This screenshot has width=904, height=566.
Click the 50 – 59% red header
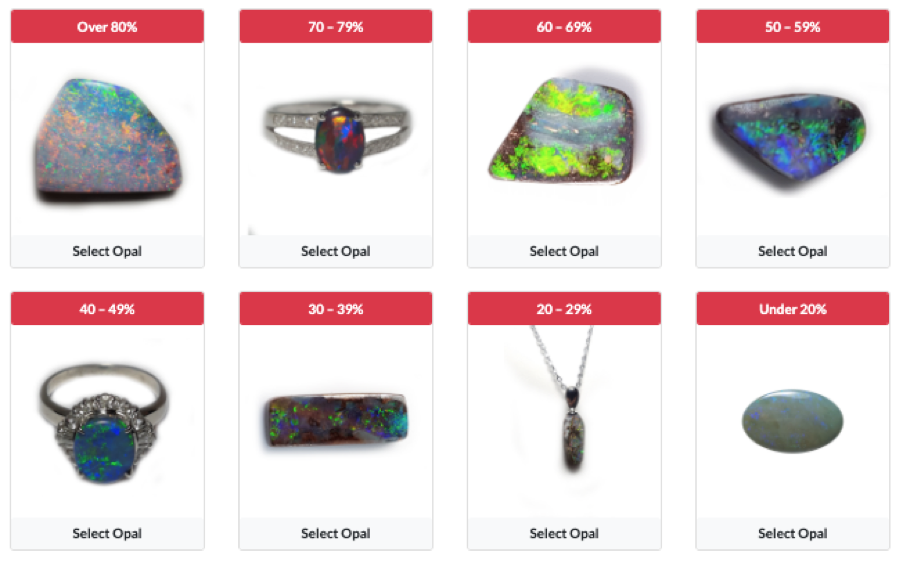793,27
